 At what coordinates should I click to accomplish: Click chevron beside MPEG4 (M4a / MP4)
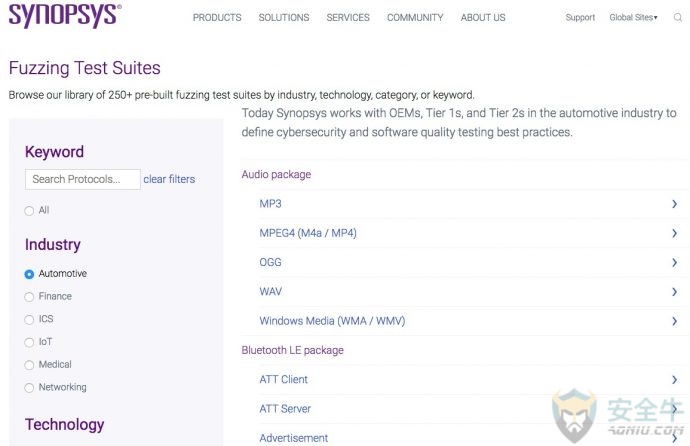point(674,233)
